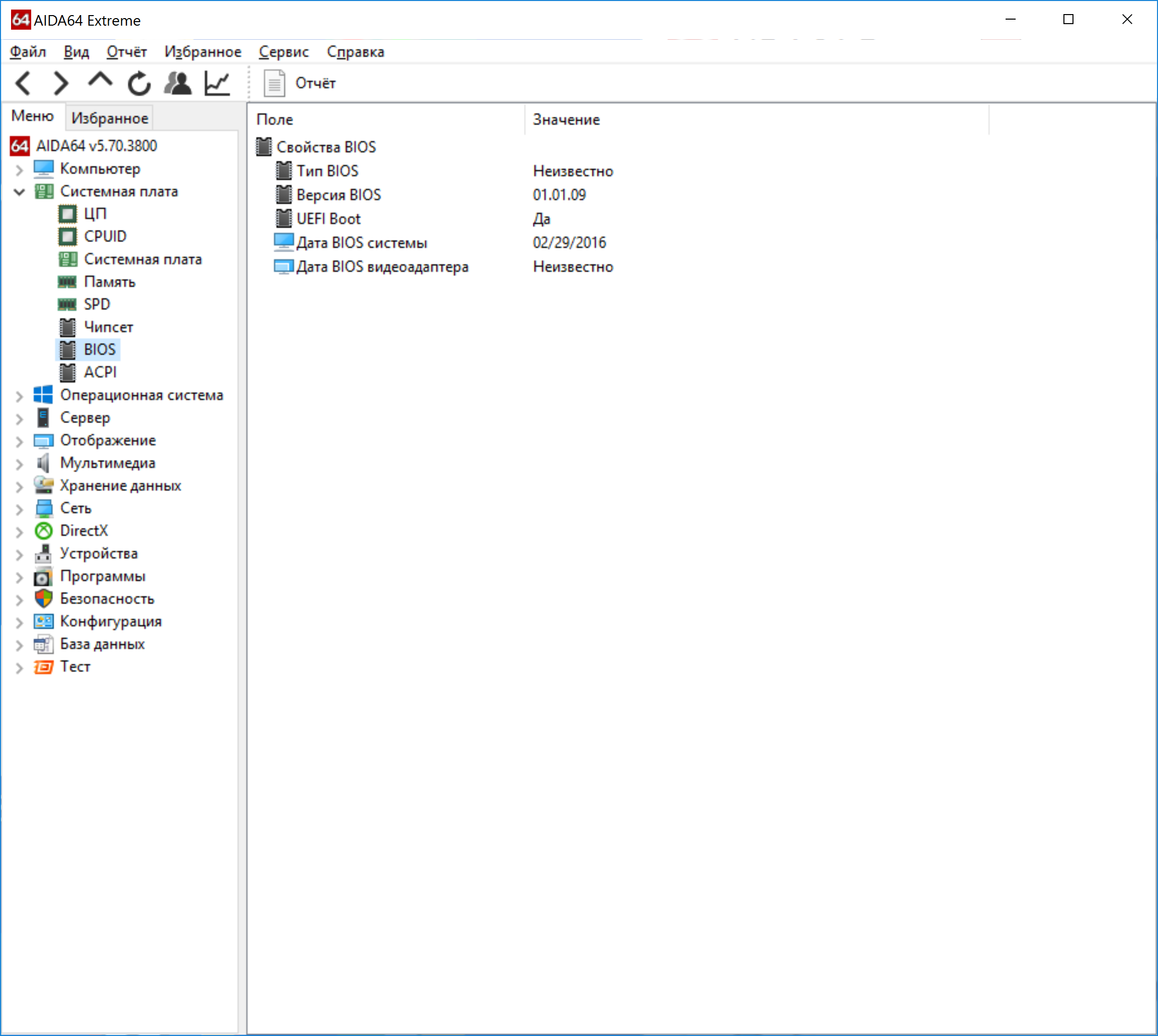The width and height of the screenshot is (1158, 1036).
Task: Click the SPD memory icon
Action: coord(67,304)
